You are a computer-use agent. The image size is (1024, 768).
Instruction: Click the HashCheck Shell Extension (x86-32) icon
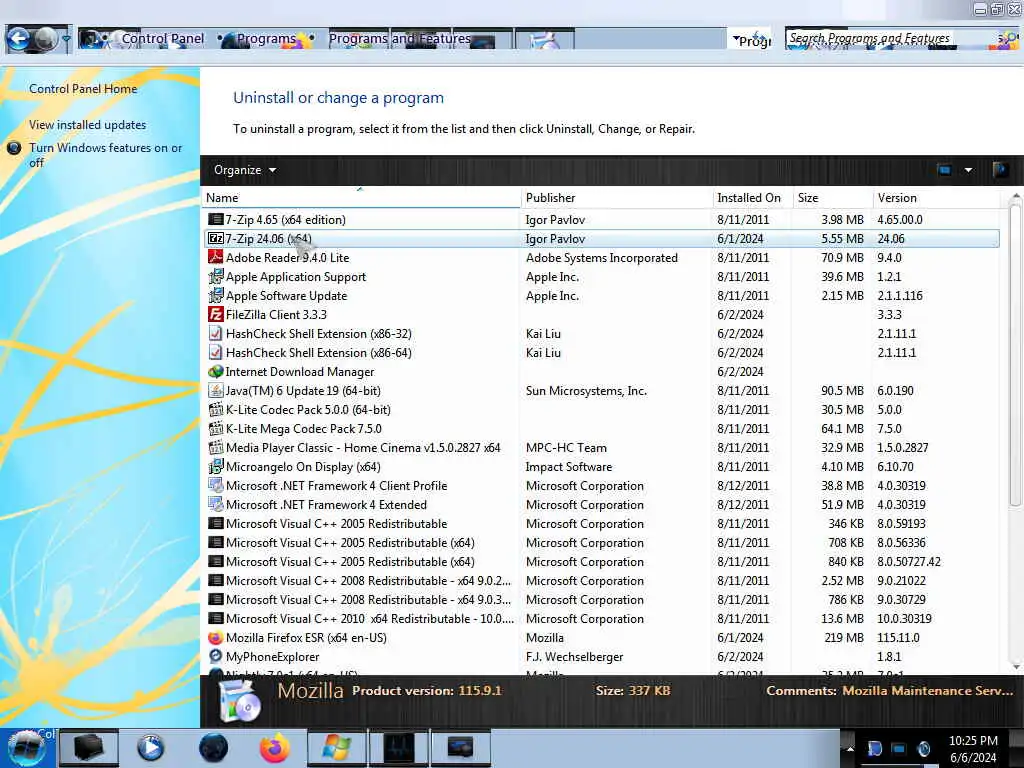(215, 333)
